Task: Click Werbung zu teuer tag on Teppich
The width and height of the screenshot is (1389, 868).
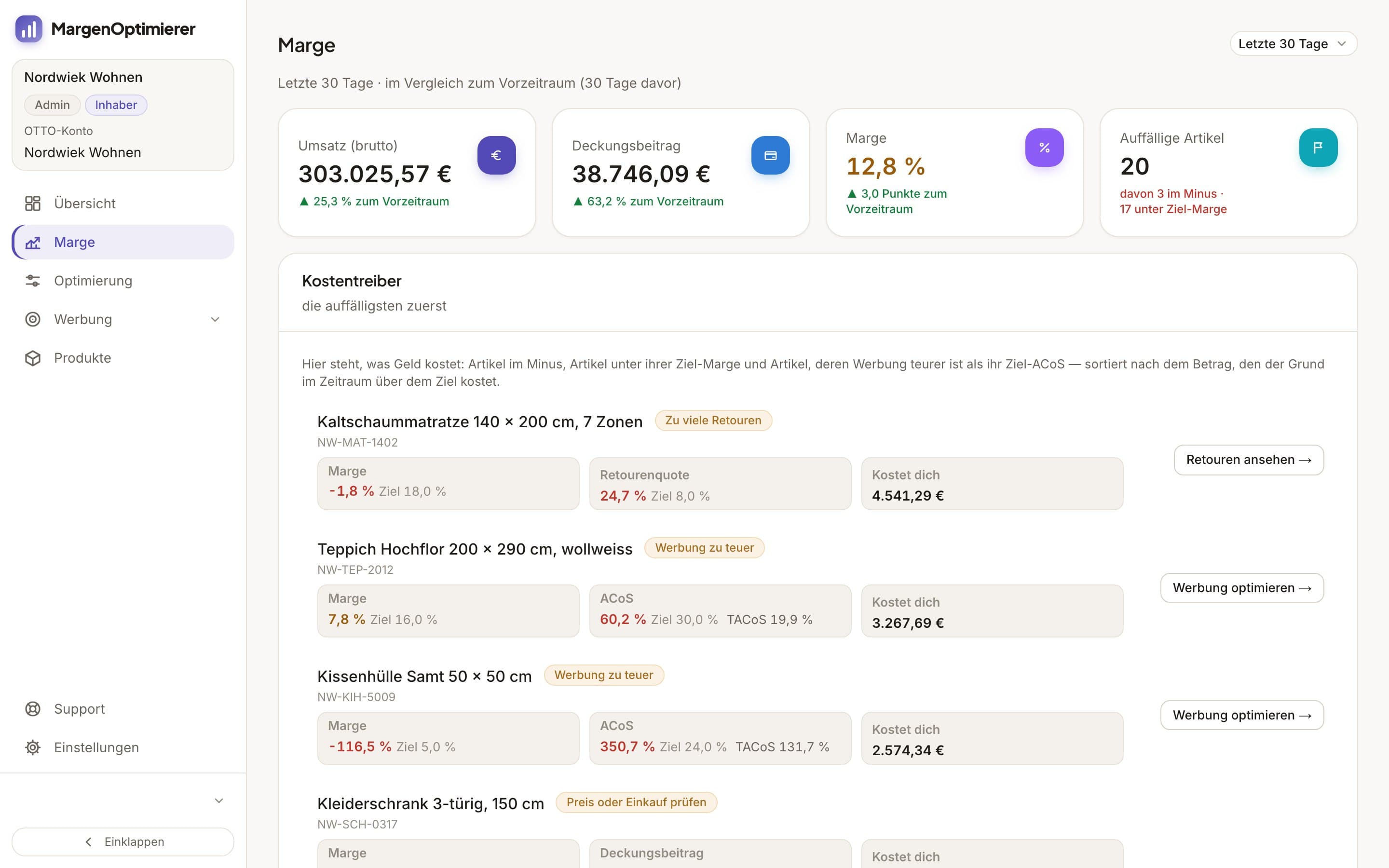Action: click(704, 548)
